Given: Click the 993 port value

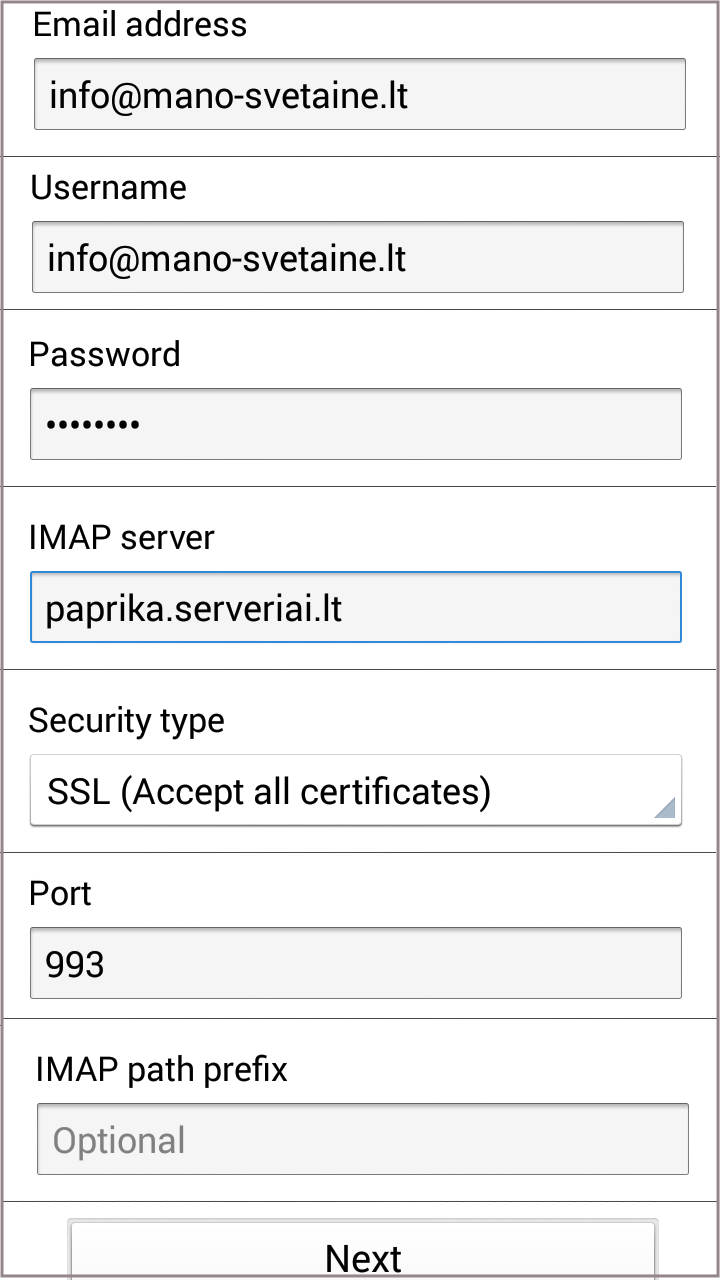Looking at the screenshot, I should pyautogui.click(x=75, y=964).
